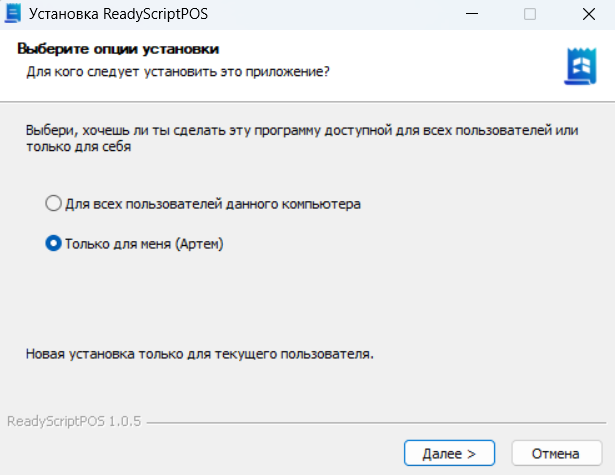Select "Только для меня (Артем)" radio button

pos(53,244)
